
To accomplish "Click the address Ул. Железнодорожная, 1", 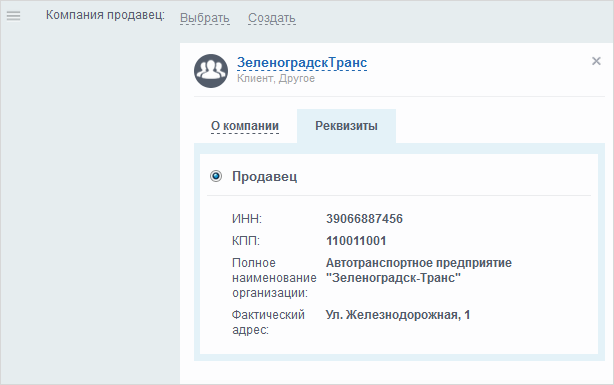I will (398, 315).
